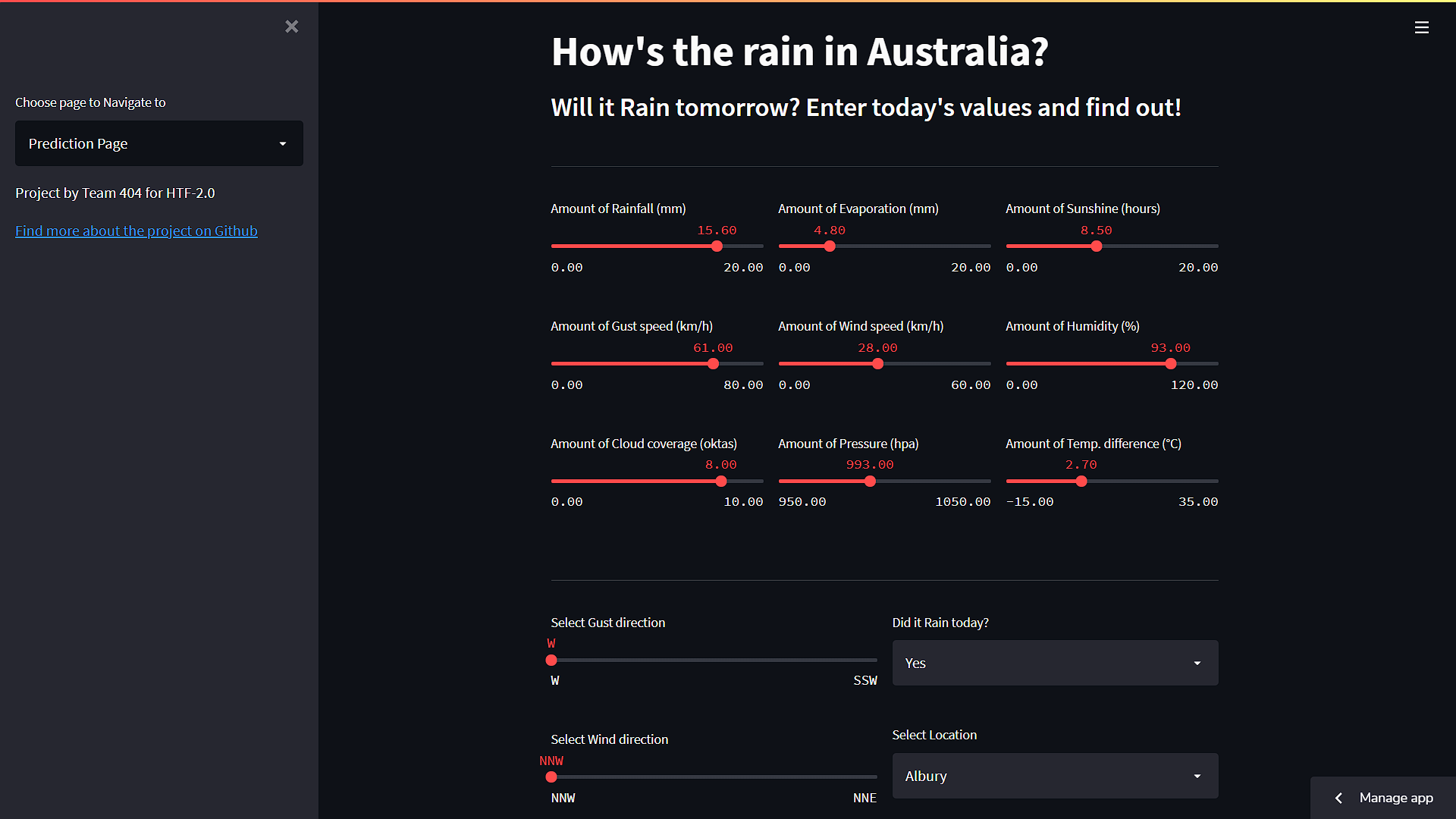Move the Wind direction slider handle
Image resolution: width=1456 pixels, height=819 pixels.
click(551, 777)
